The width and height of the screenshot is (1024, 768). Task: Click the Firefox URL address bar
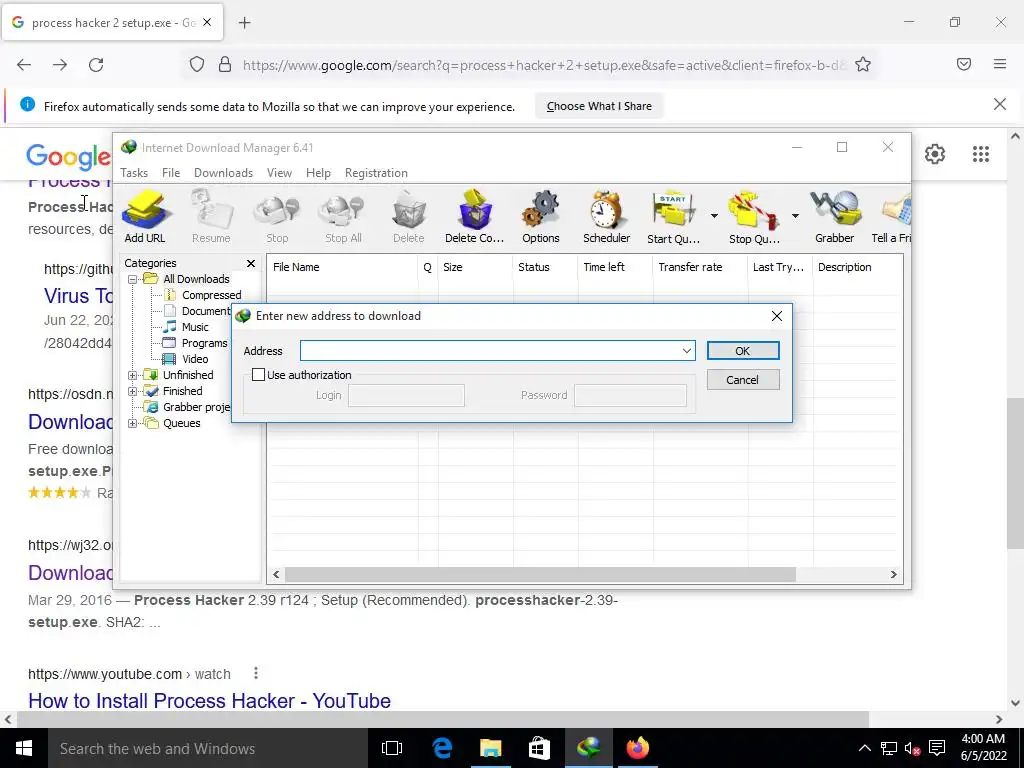click(543, 65)
